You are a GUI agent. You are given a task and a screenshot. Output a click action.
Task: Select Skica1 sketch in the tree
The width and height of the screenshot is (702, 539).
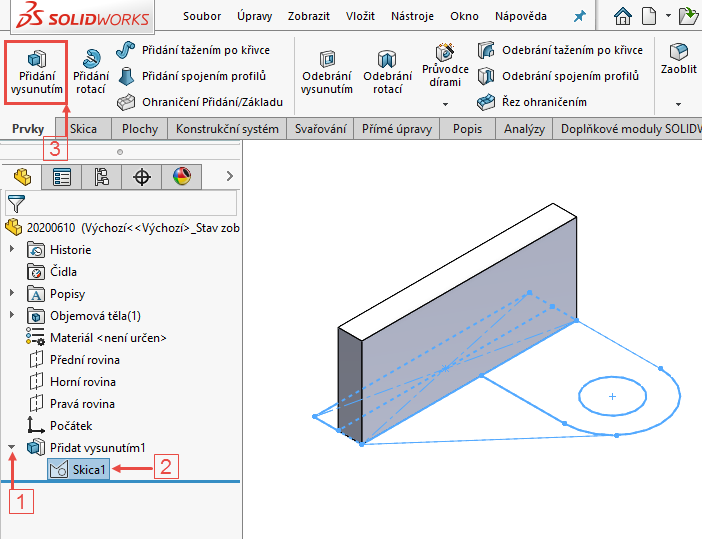pos(78,470)
